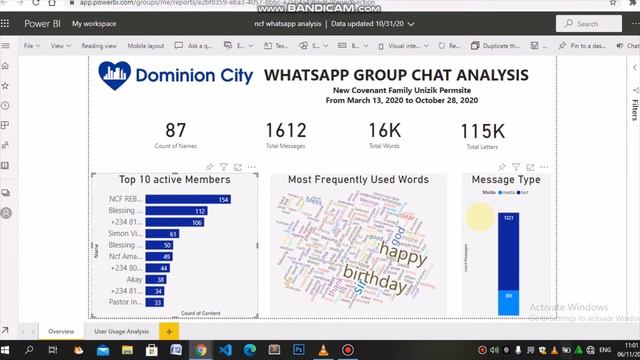
Task: Open focus mode on Top 10 Members visual
Action: [238, 167]
